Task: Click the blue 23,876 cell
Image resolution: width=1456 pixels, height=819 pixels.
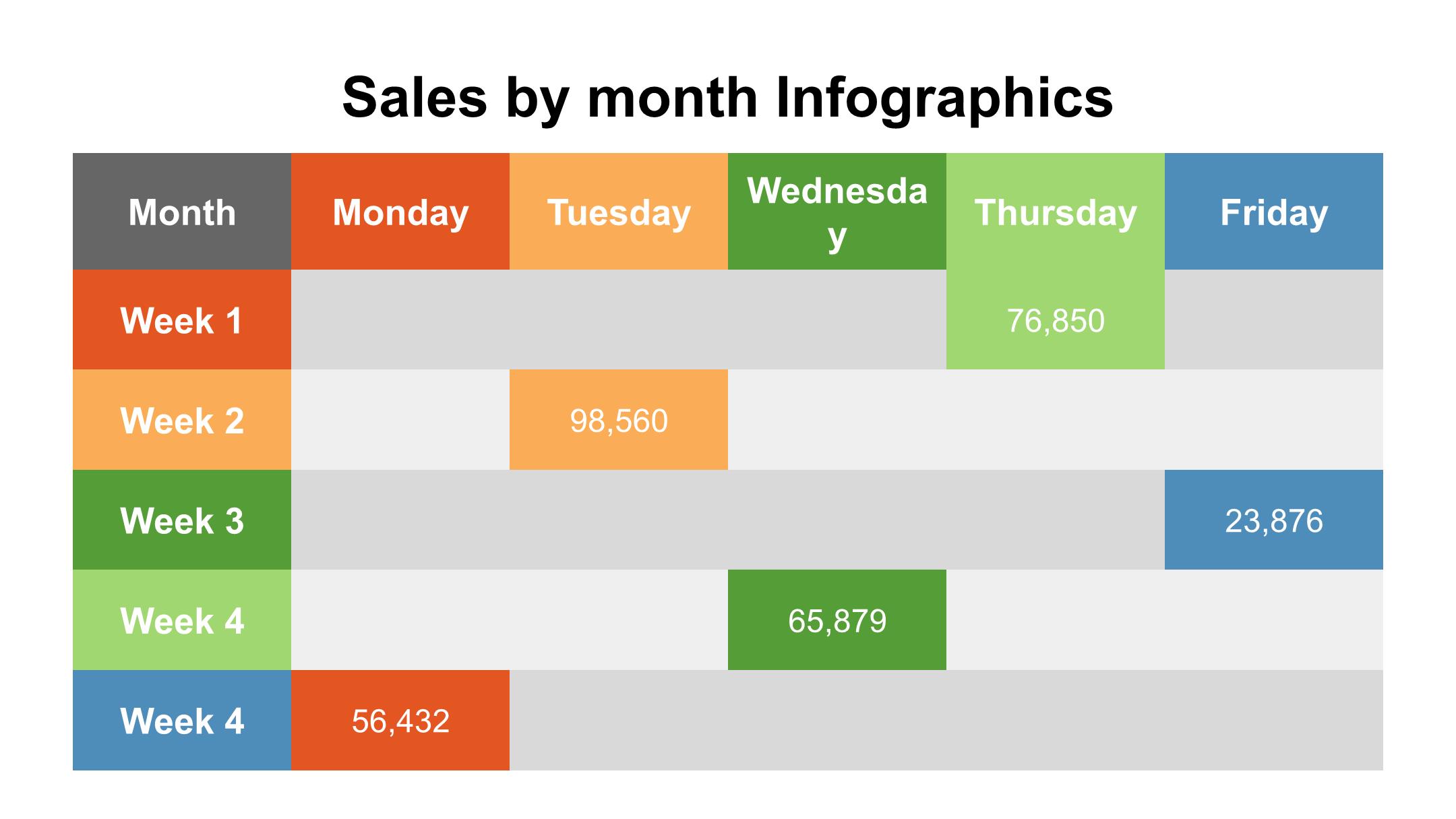Action: (1274, 520)
